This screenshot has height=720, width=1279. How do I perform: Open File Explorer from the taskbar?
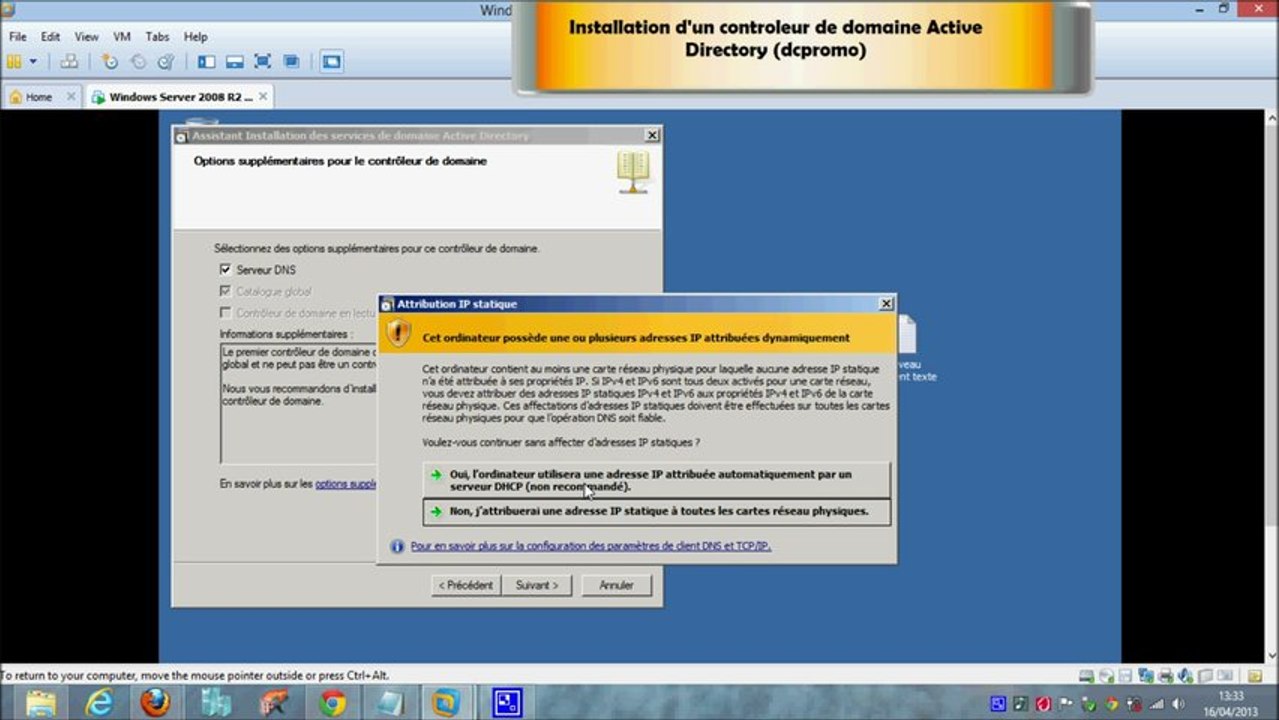tap(41, 703)
